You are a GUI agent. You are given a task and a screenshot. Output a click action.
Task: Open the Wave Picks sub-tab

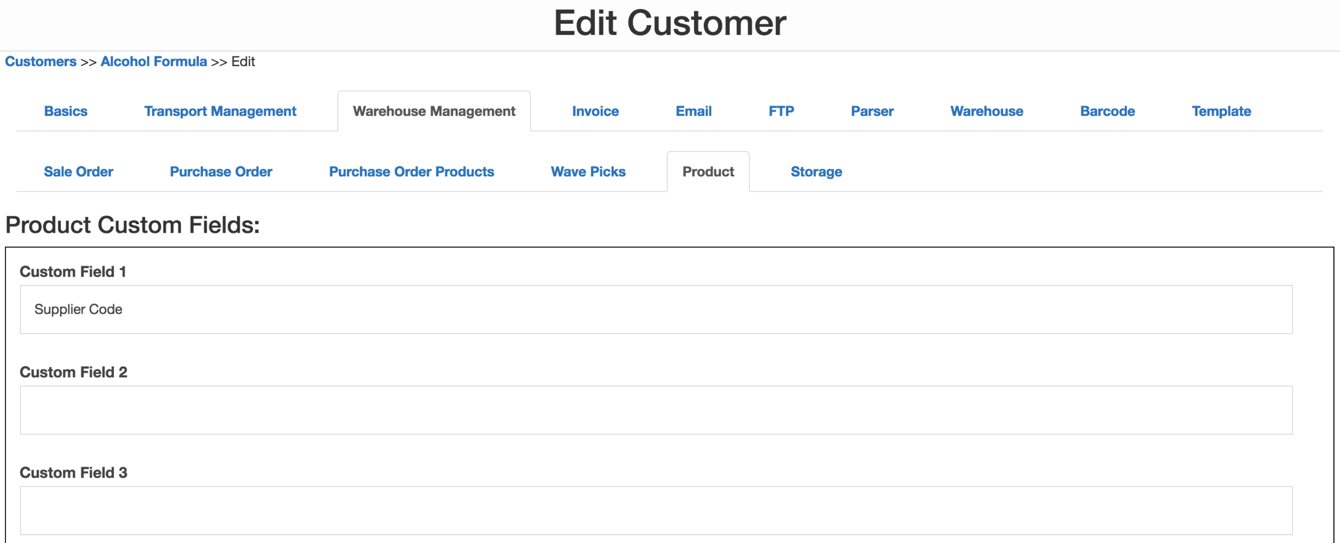[x=588, y=171]
